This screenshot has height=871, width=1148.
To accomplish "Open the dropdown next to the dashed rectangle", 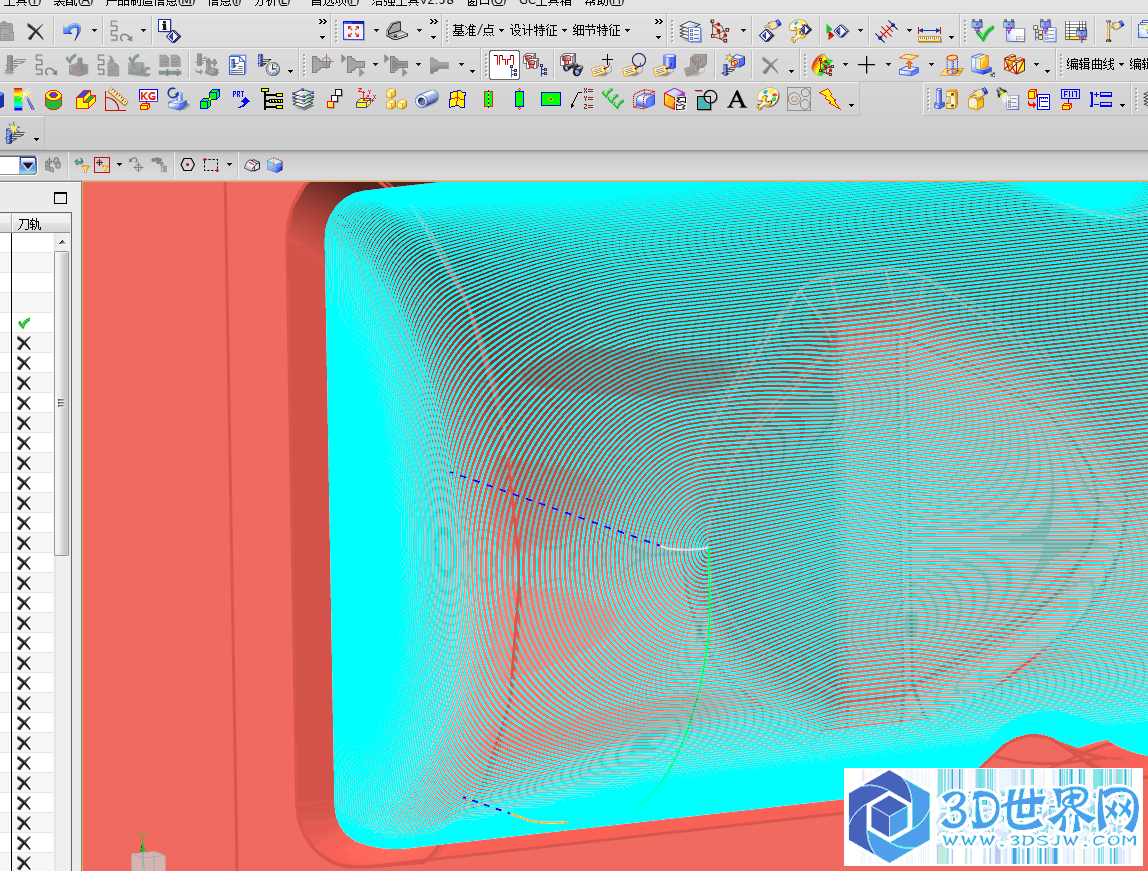I will tap(229, 165).
